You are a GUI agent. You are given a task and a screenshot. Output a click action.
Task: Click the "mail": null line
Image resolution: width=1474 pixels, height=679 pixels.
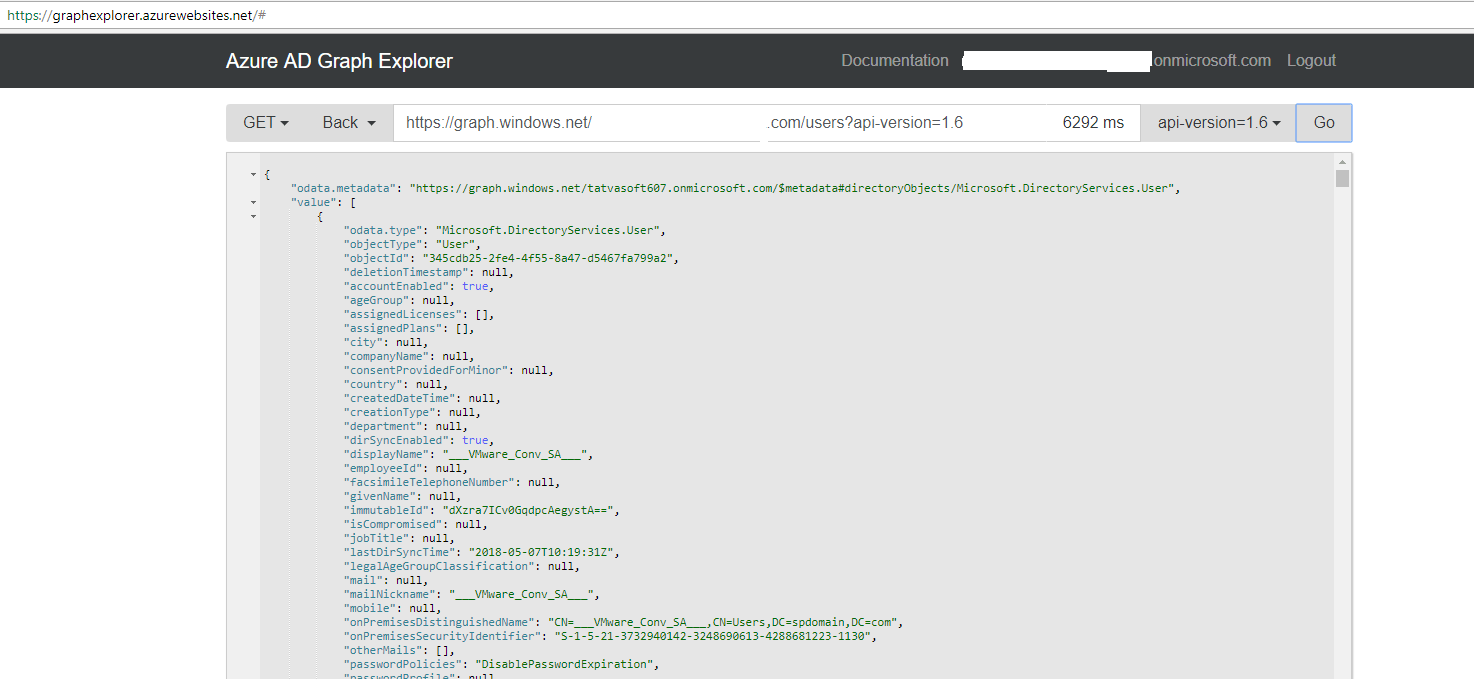click(385, 580)
